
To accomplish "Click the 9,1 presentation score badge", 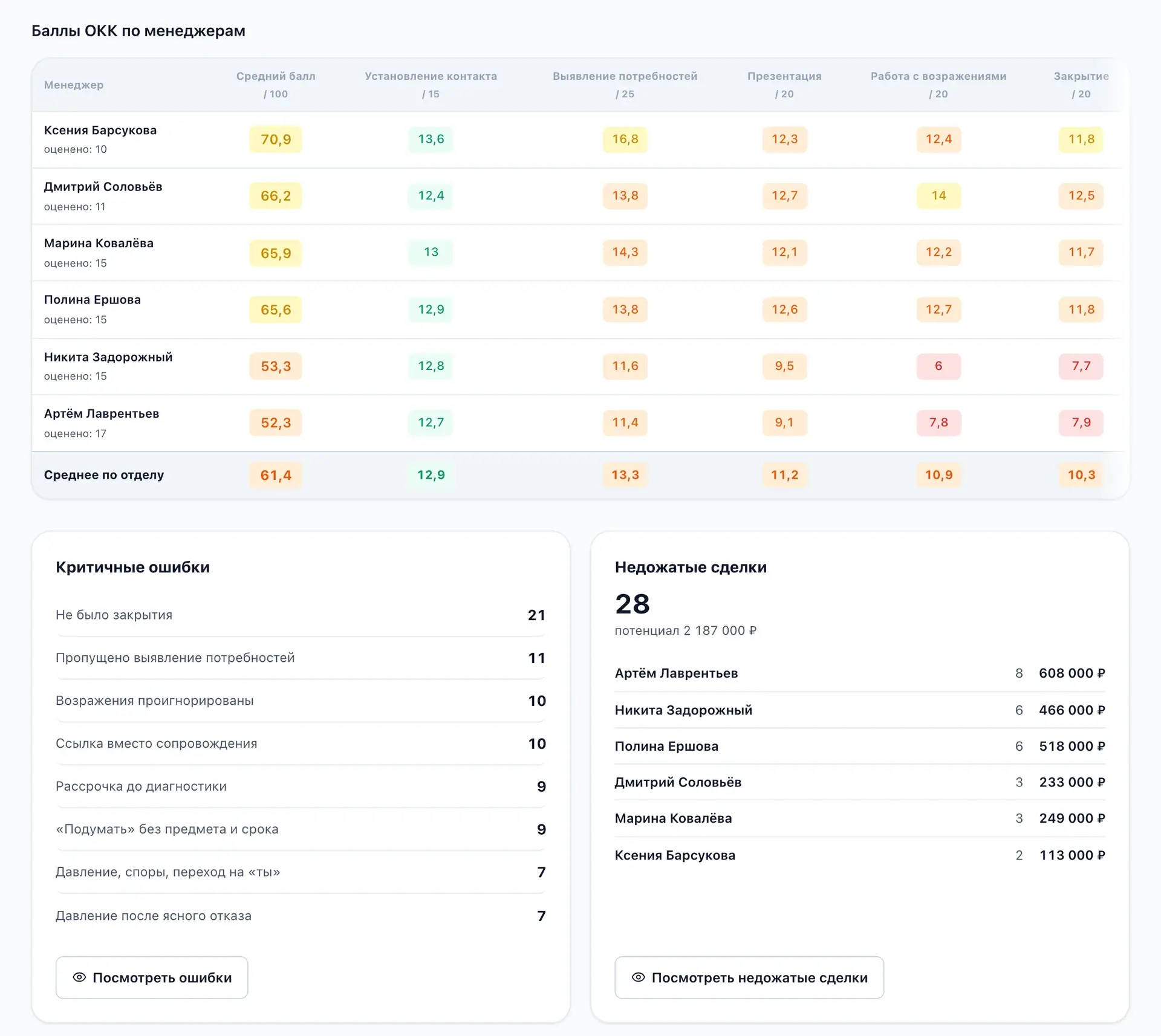I will coord(784,422).
